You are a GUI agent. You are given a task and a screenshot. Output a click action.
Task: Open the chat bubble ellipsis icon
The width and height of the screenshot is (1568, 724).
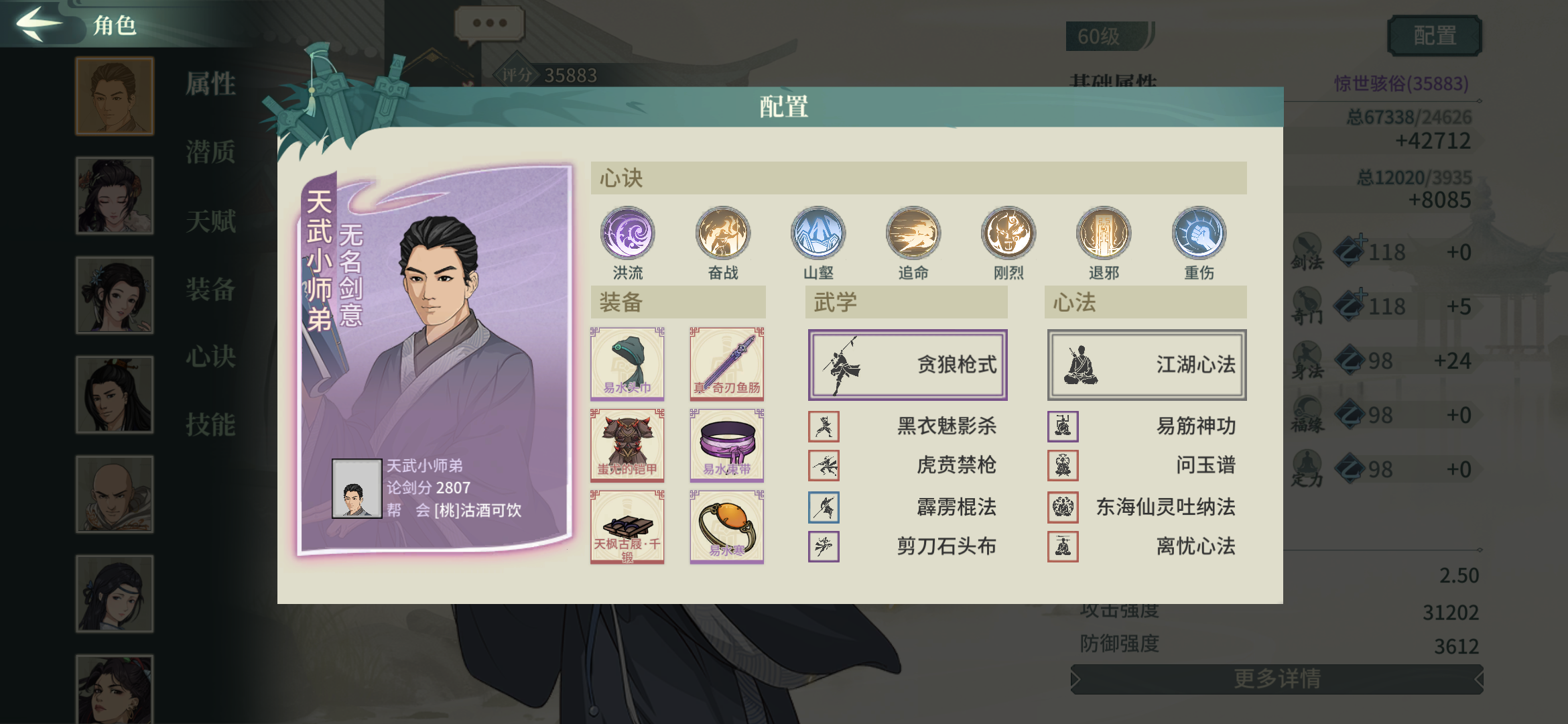point(489,23)
